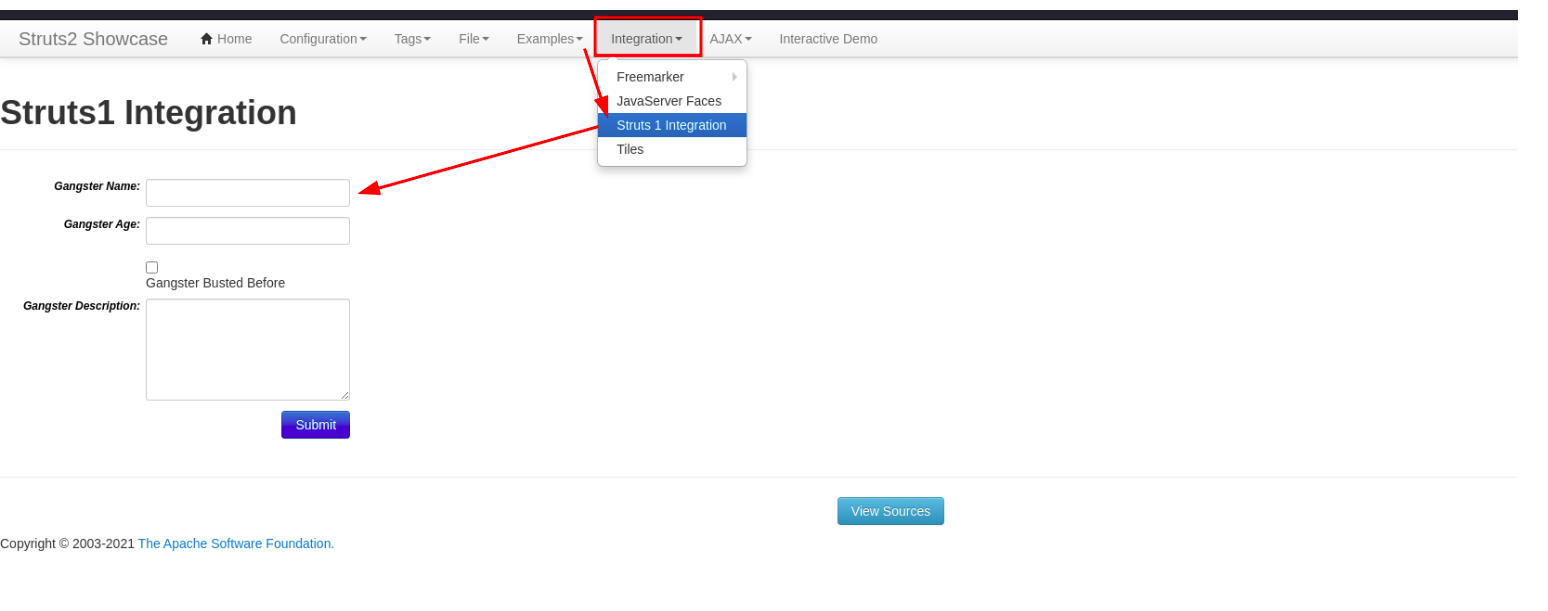Select Tiles from Integration menu
1548x611 pixels.
coord(672,149)
